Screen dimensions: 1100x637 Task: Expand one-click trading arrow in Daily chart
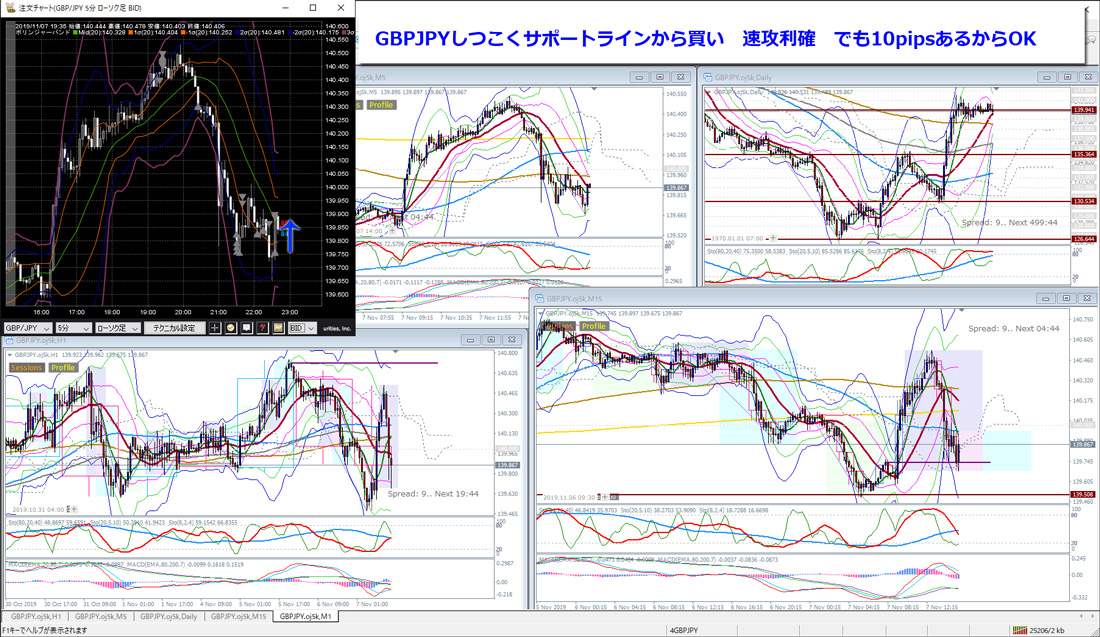tap(709, 92)
